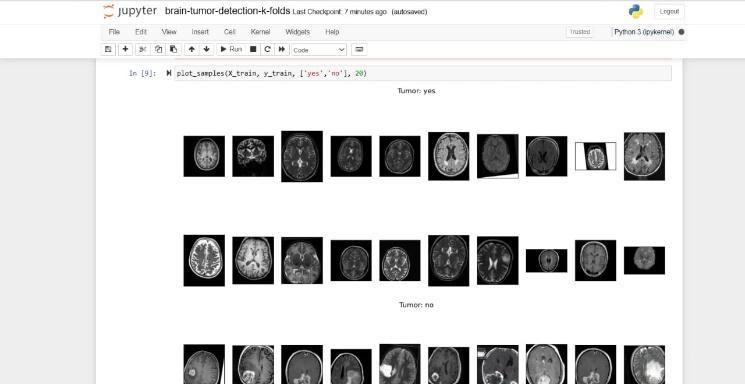Restart kernel and run all cells
The width and height of the screenshot is (745, 384).
click(282, 49)
